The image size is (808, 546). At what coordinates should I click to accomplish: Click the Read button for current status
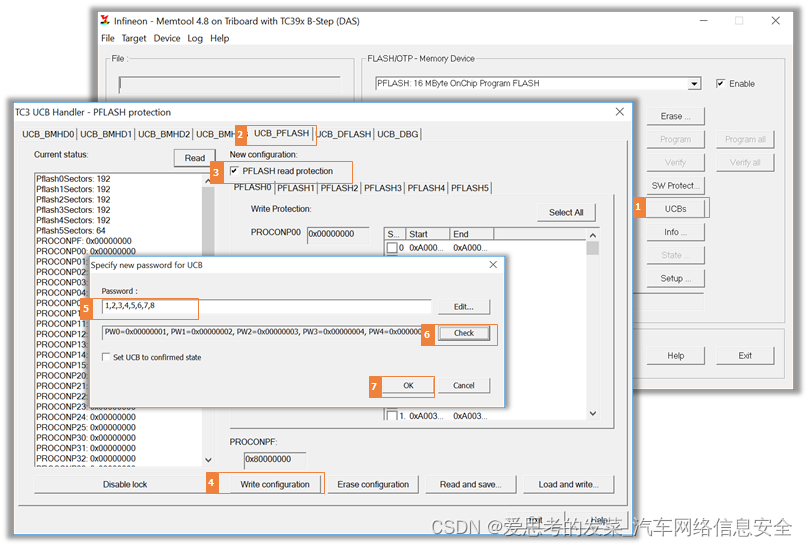click(x=194, y=158)
